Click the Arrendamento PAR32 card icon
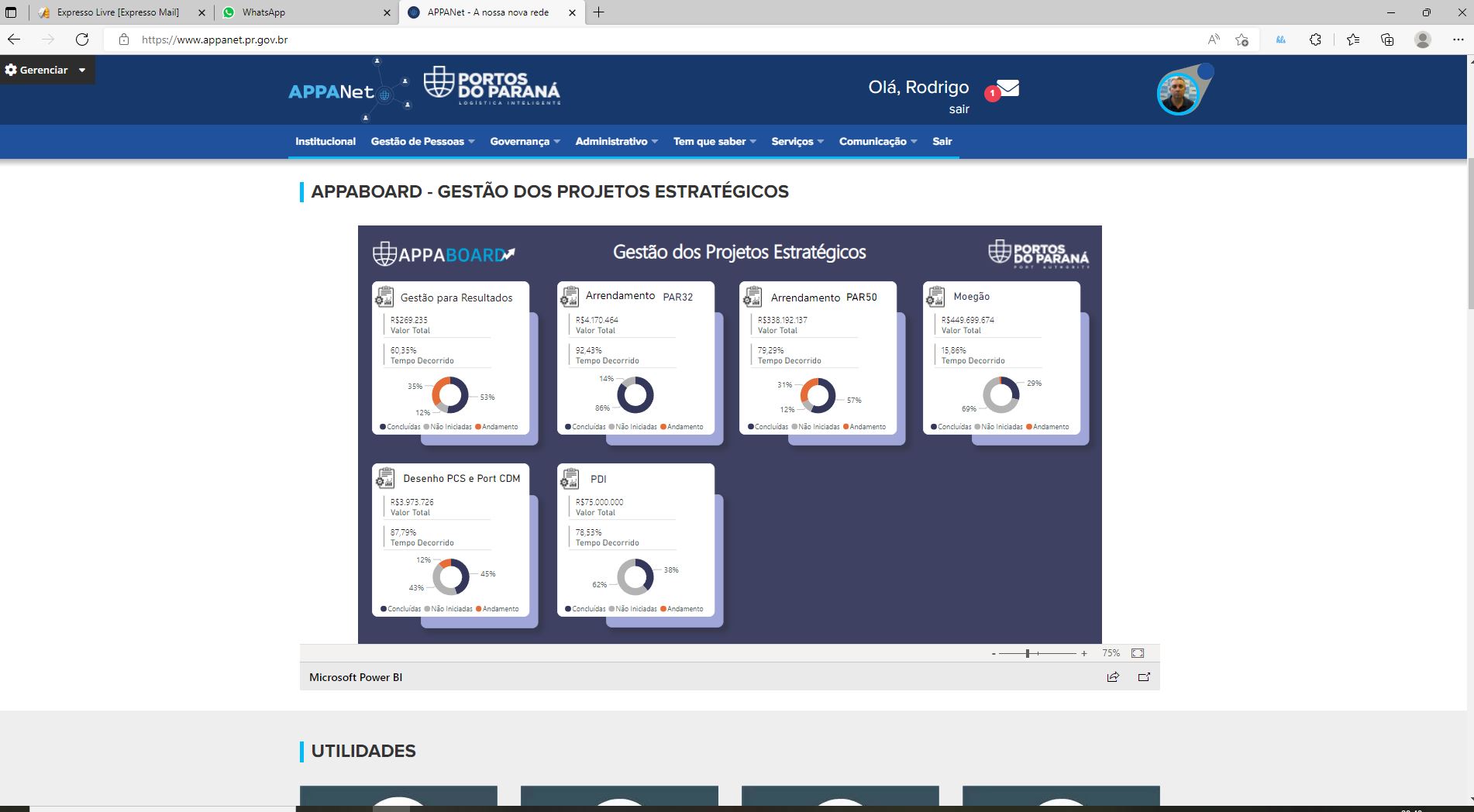Viewport: 1474px width, 812px height. pyautogui.click(x=570, y=296)
